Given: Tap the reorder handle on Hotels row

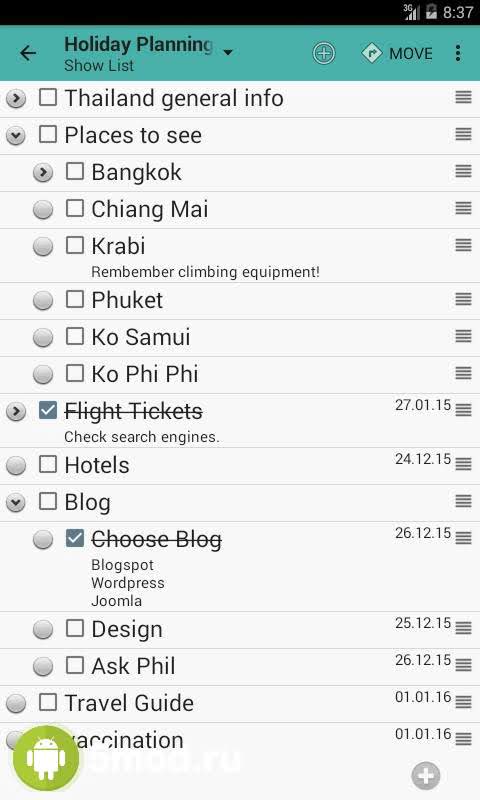Looking at the screenshot, I should [463, 464].
